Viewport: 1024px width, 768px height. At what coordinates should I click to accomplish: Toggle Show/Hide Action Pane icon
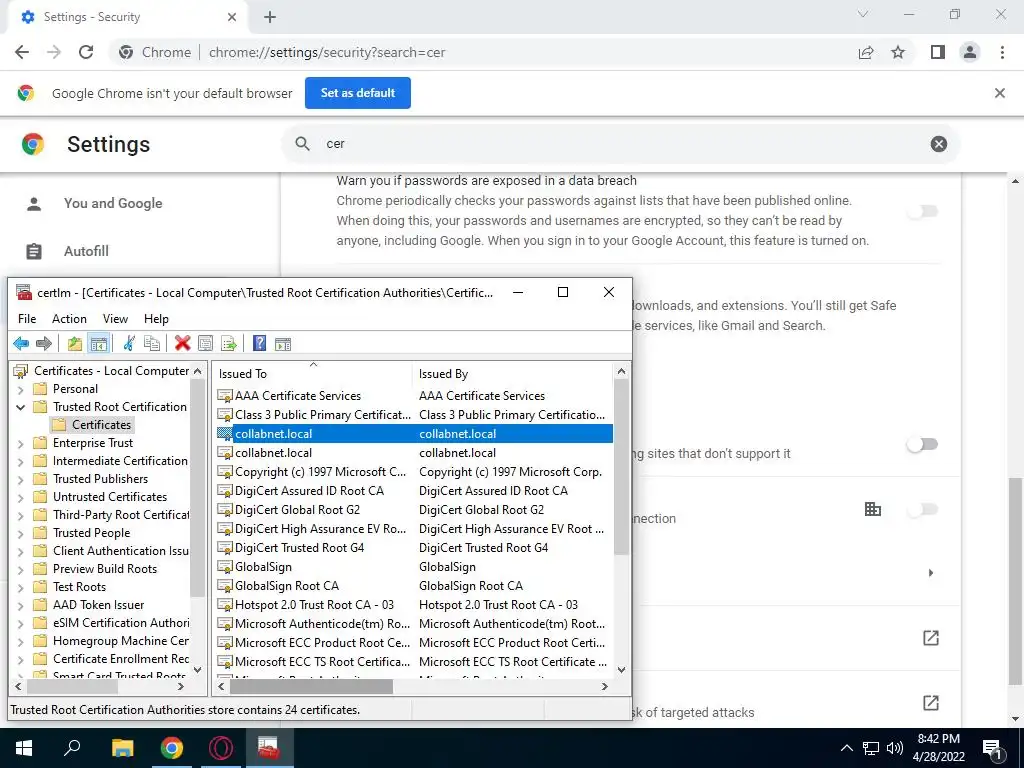283,344
